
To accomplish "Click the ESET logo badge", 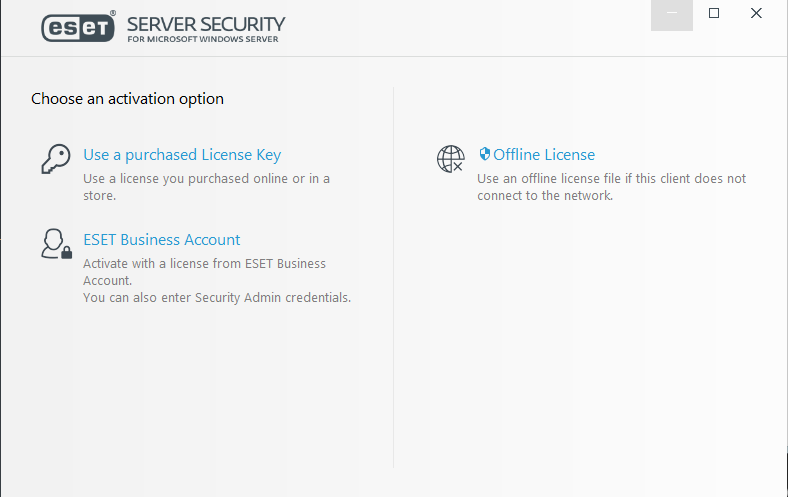I will (78, 27).
